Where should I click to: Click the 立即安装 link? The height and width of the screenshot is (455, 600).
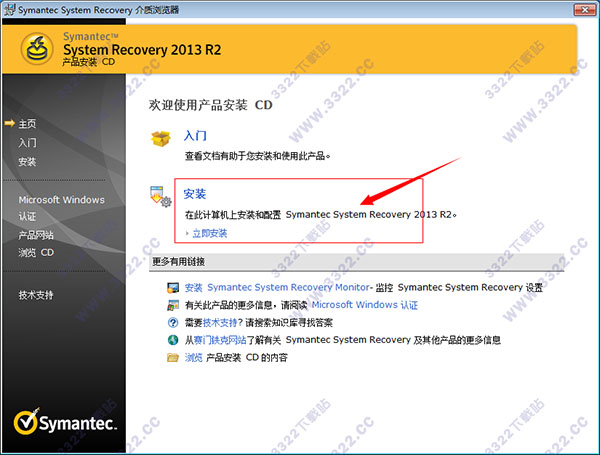point(210,233)
